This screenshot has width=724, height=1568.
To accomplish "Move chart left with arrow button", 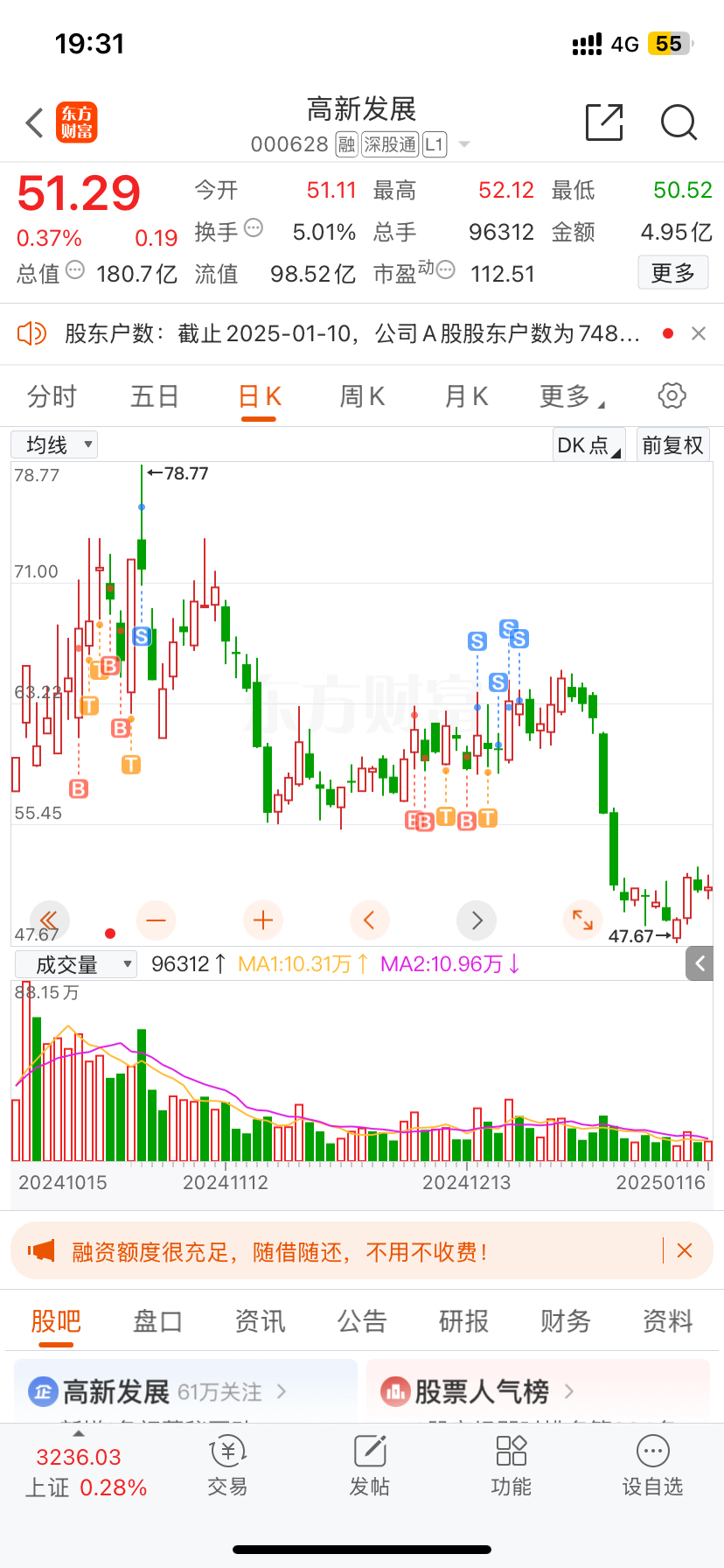I will pos(370,920).
